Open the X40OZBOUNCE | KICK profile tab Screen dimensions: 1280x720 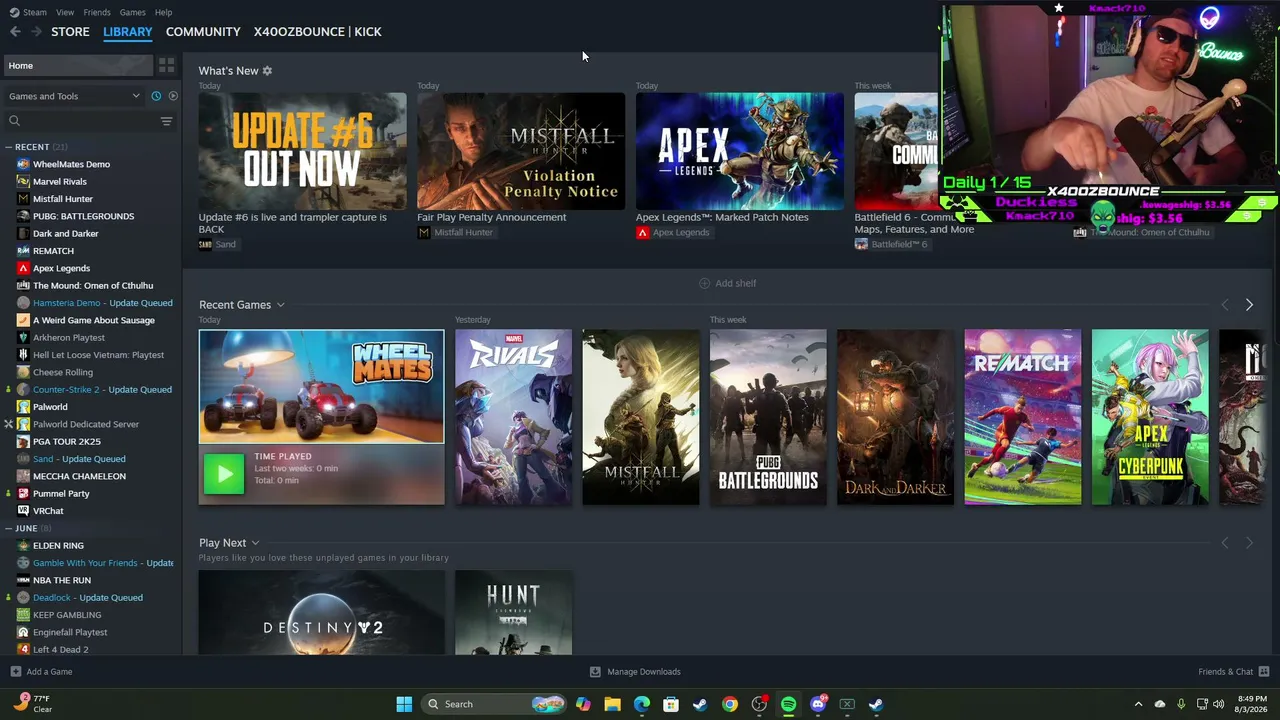coord(317,32)
